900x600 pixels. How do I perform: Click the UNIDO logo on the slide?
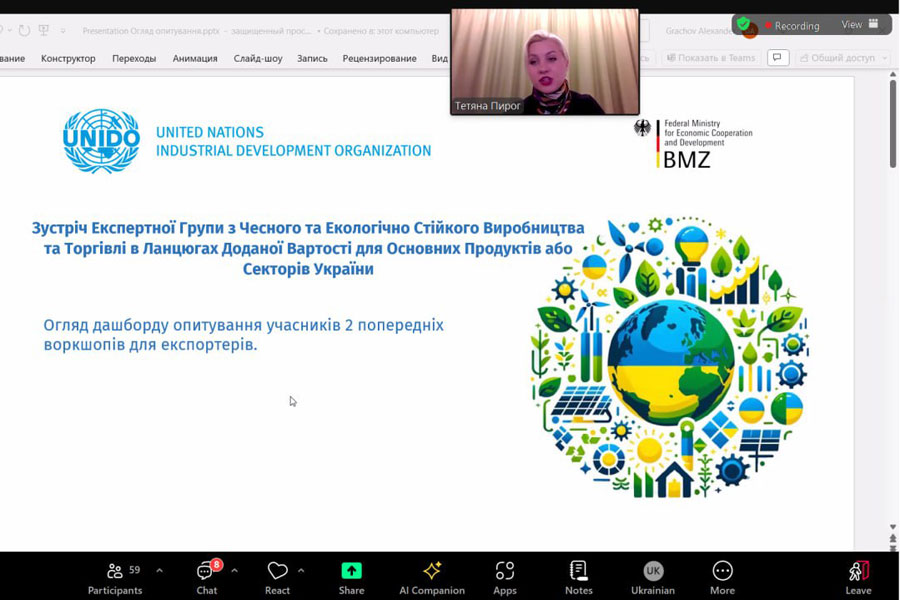click(x=101, y=141)
